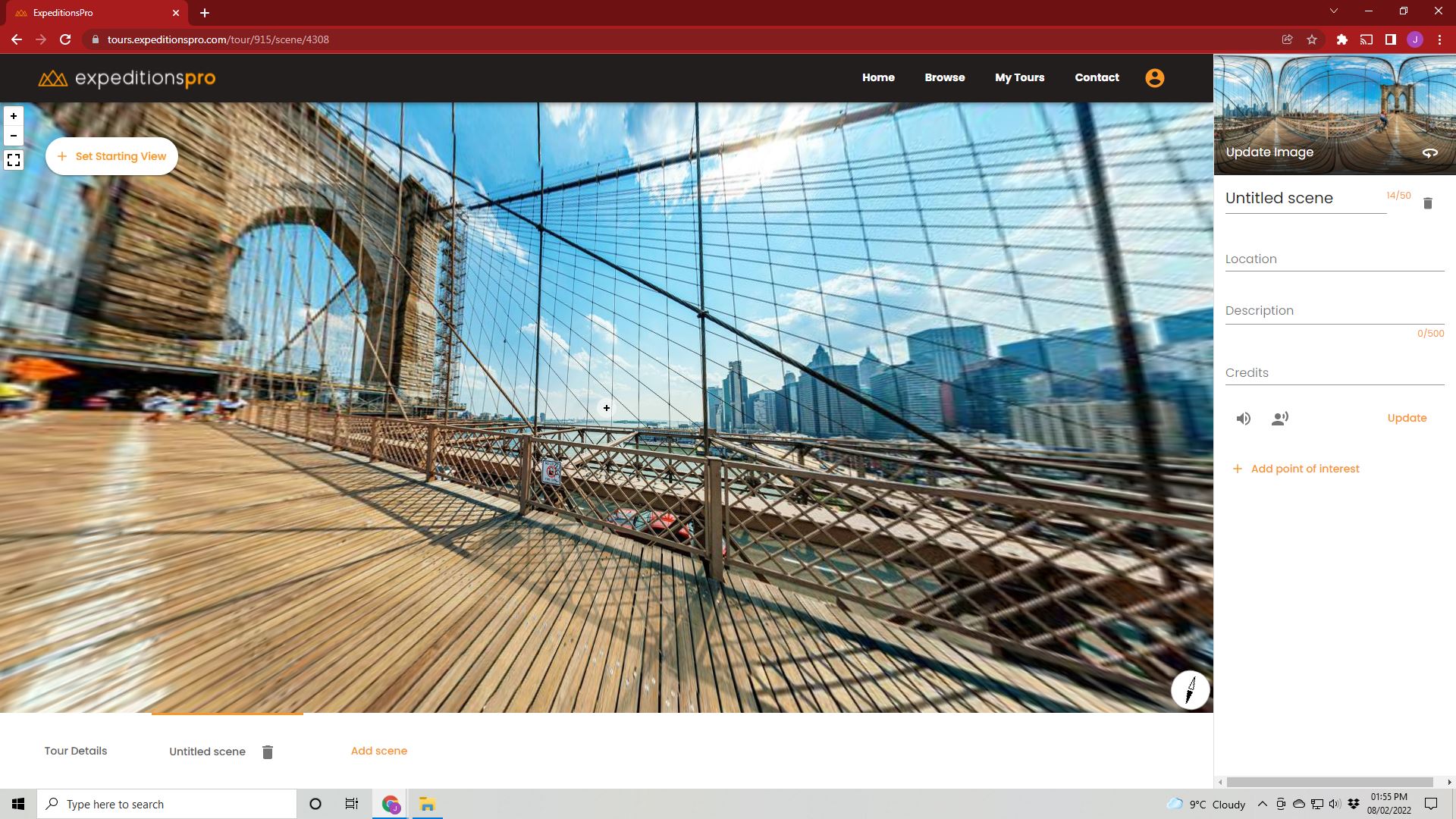Zoom out the panorama viewer

click(x=14, y=136)
